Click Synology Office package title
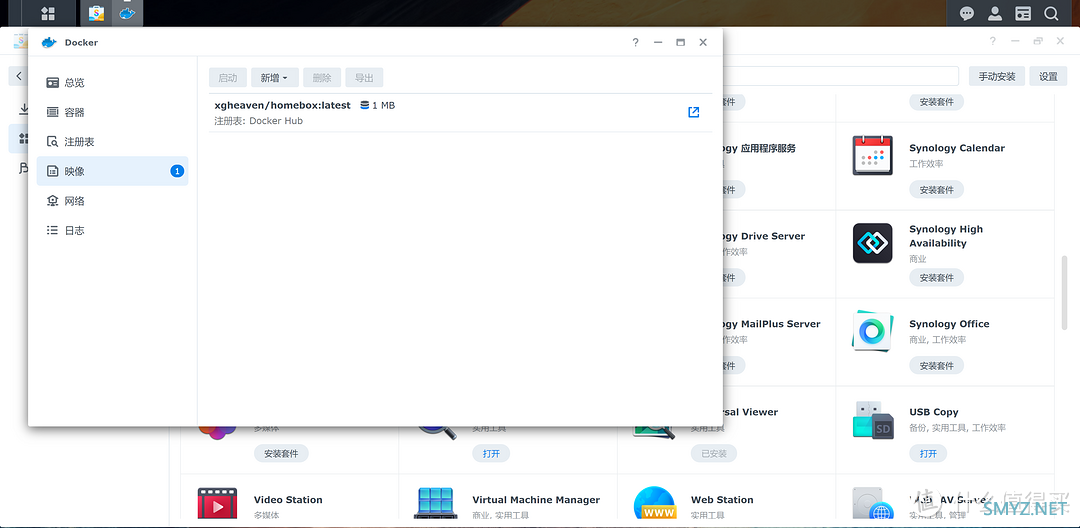1080x528 pixels. [x=949, y=324]
